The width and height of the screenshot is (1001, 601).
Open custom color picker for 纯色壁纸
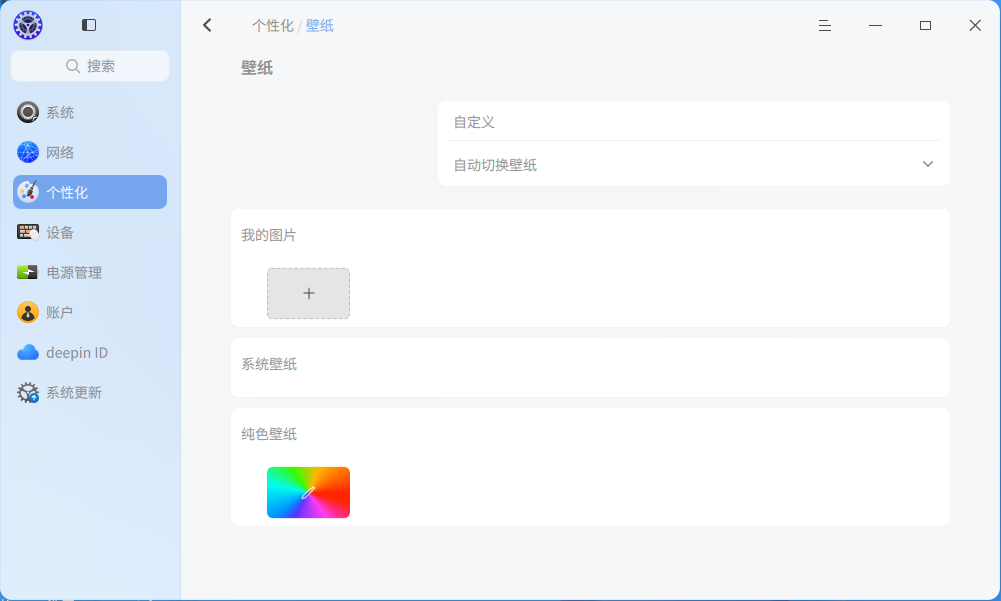(x=308, y=492)
